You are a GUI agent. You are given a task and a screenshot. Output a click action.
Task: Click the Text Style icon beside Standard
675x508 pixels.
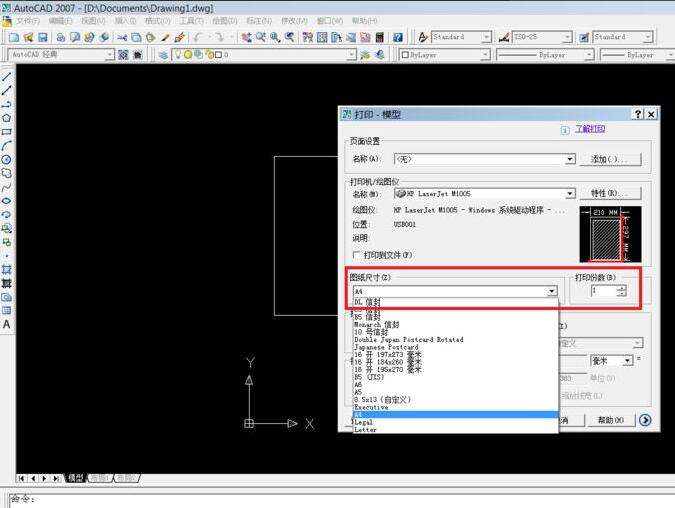point(423,37)
